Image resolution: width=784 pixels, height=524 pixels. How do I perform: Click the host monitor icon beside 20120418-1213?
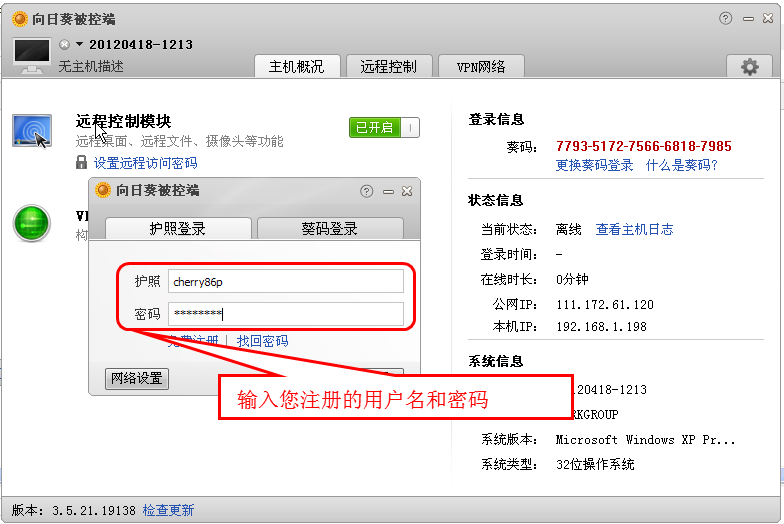point(32,56)
